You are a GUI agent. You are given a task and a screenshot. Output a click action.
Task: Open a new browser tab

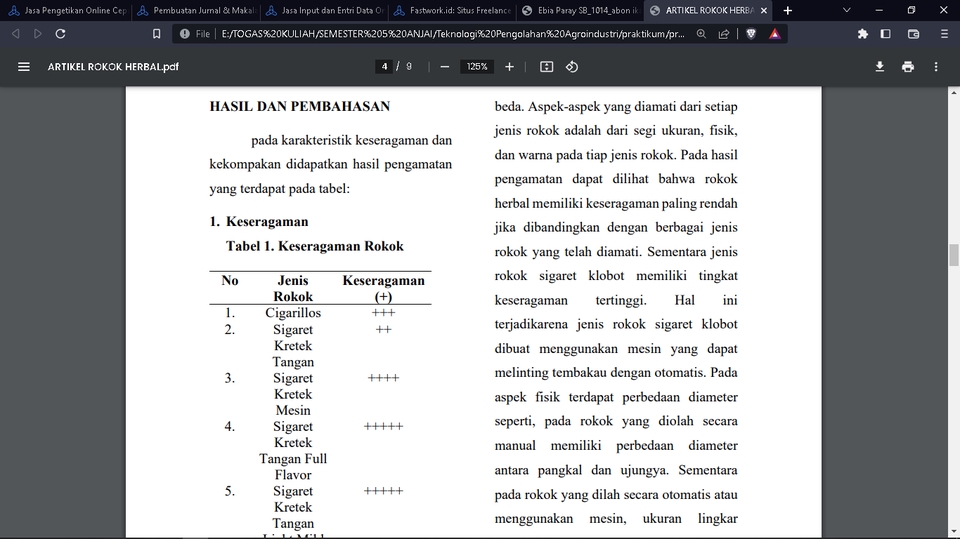point(788,10)
